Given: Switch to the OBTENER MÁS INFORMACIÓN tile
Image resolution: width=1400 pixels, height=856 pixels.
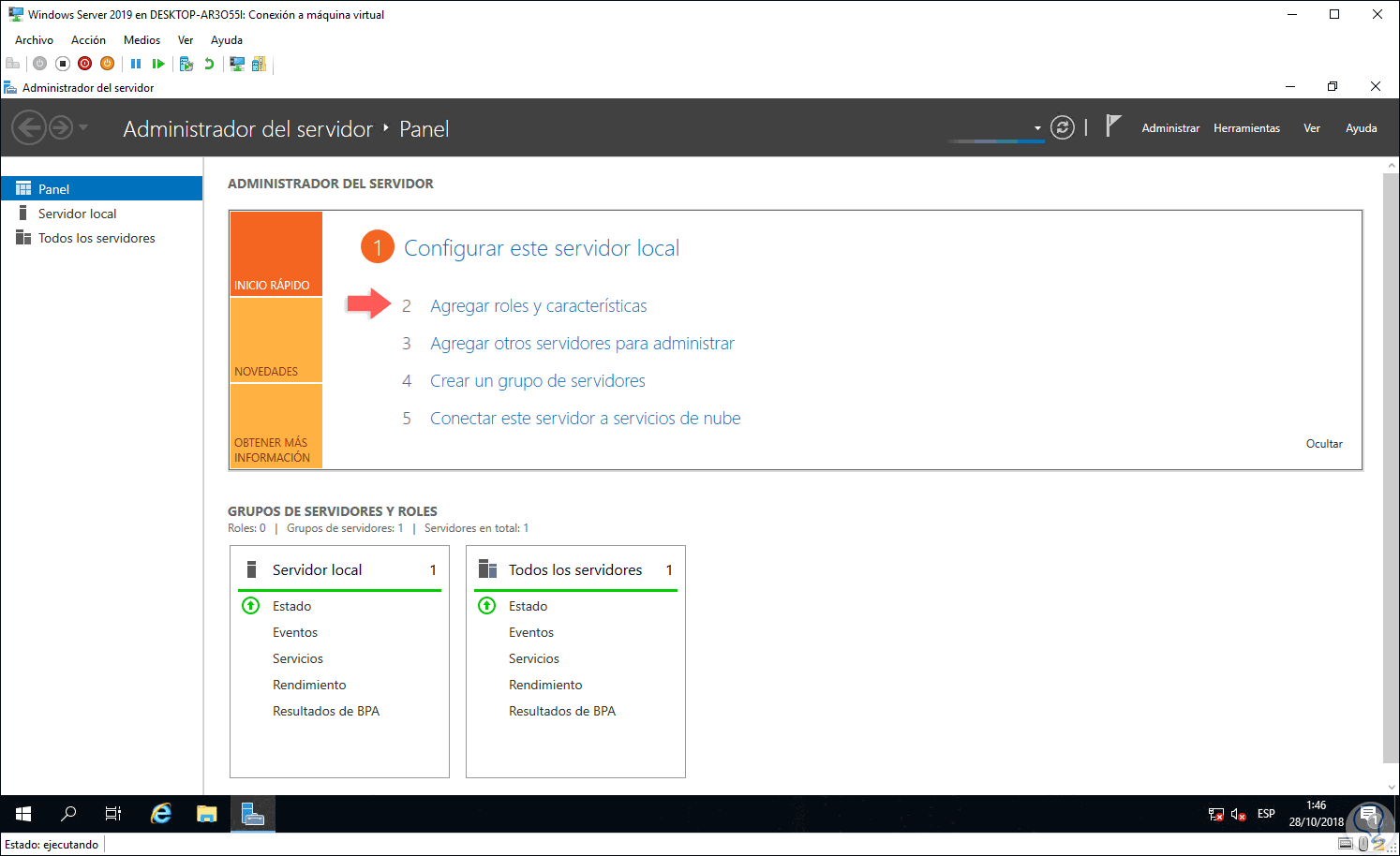Looking at the screenshot, I should [276, 426].
